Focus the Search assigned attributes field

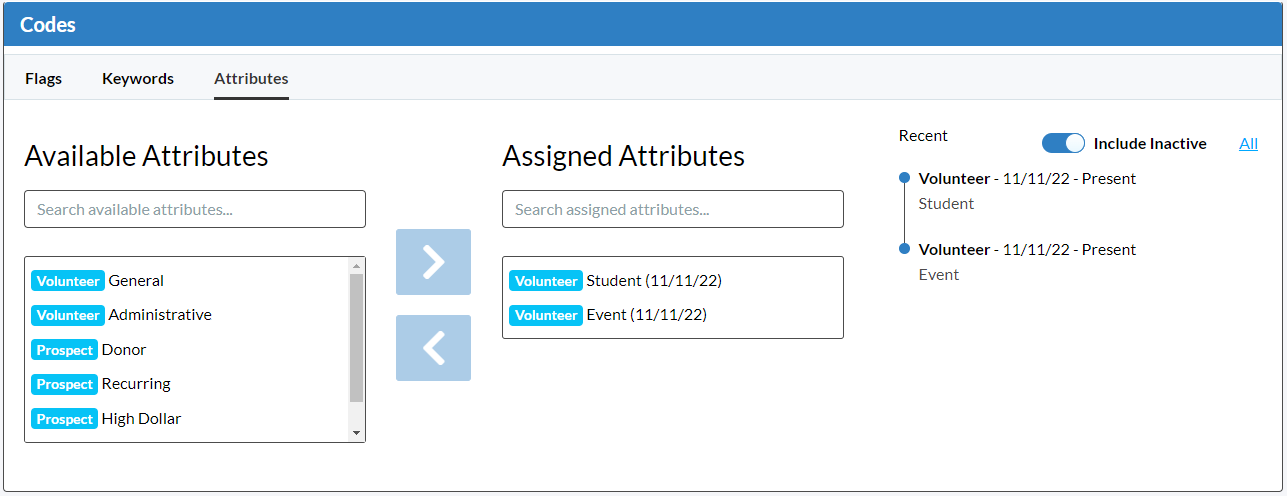coord(673,209)
